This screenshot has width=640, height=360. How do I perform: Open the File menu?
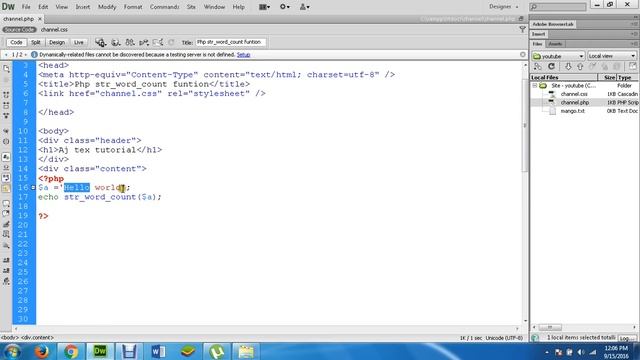point(26,7)
